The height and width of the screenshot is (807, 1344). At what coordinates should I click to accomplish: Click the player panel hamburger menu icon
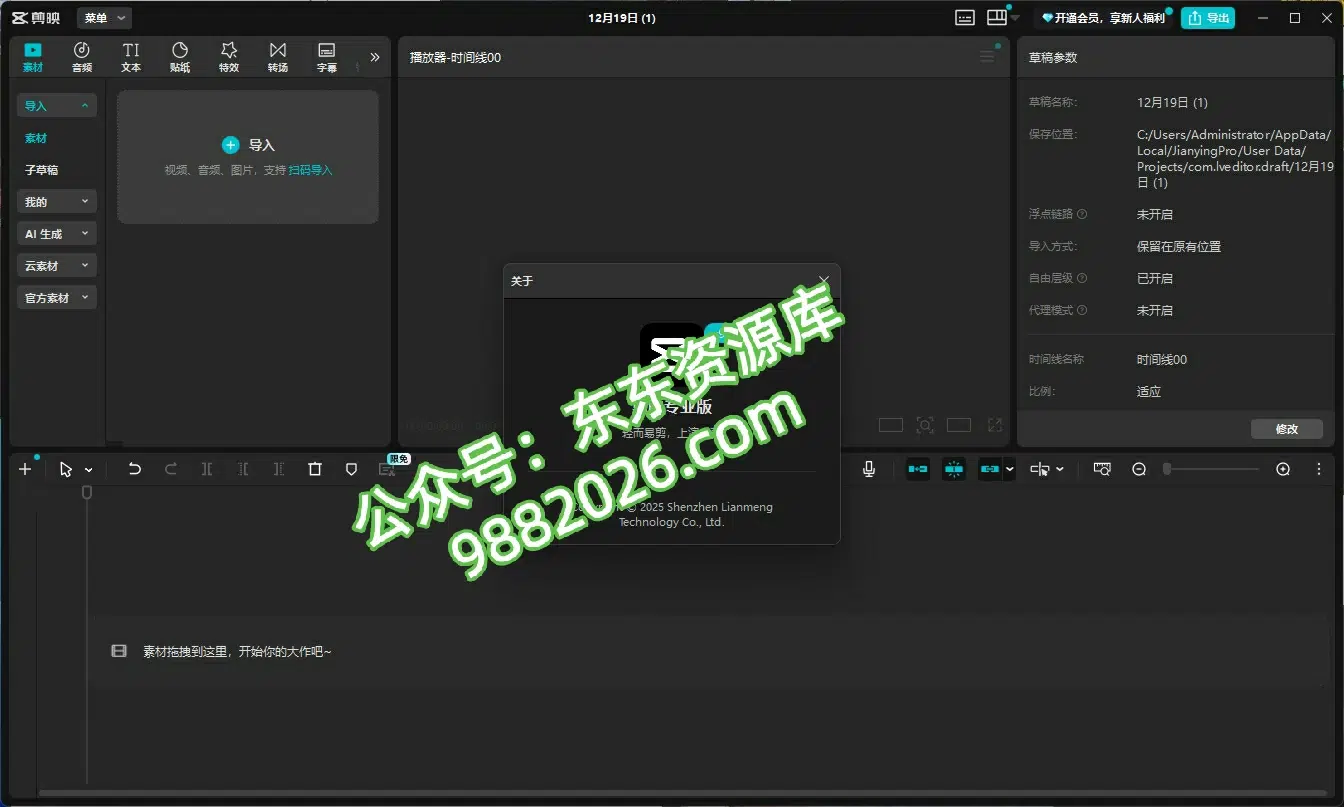(x=987, y=57)
